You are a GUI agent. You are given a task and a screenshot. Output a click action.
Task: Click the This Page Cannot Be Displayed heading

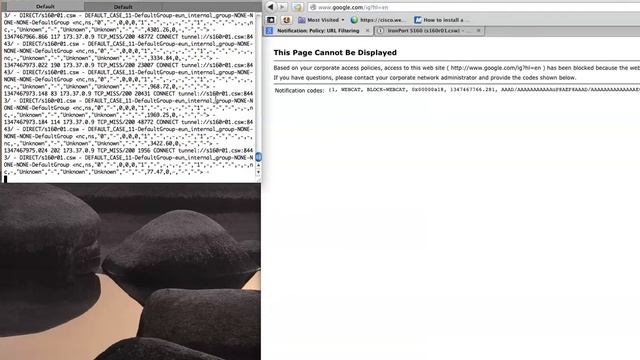pyautogui.click(x=335, y=53)
